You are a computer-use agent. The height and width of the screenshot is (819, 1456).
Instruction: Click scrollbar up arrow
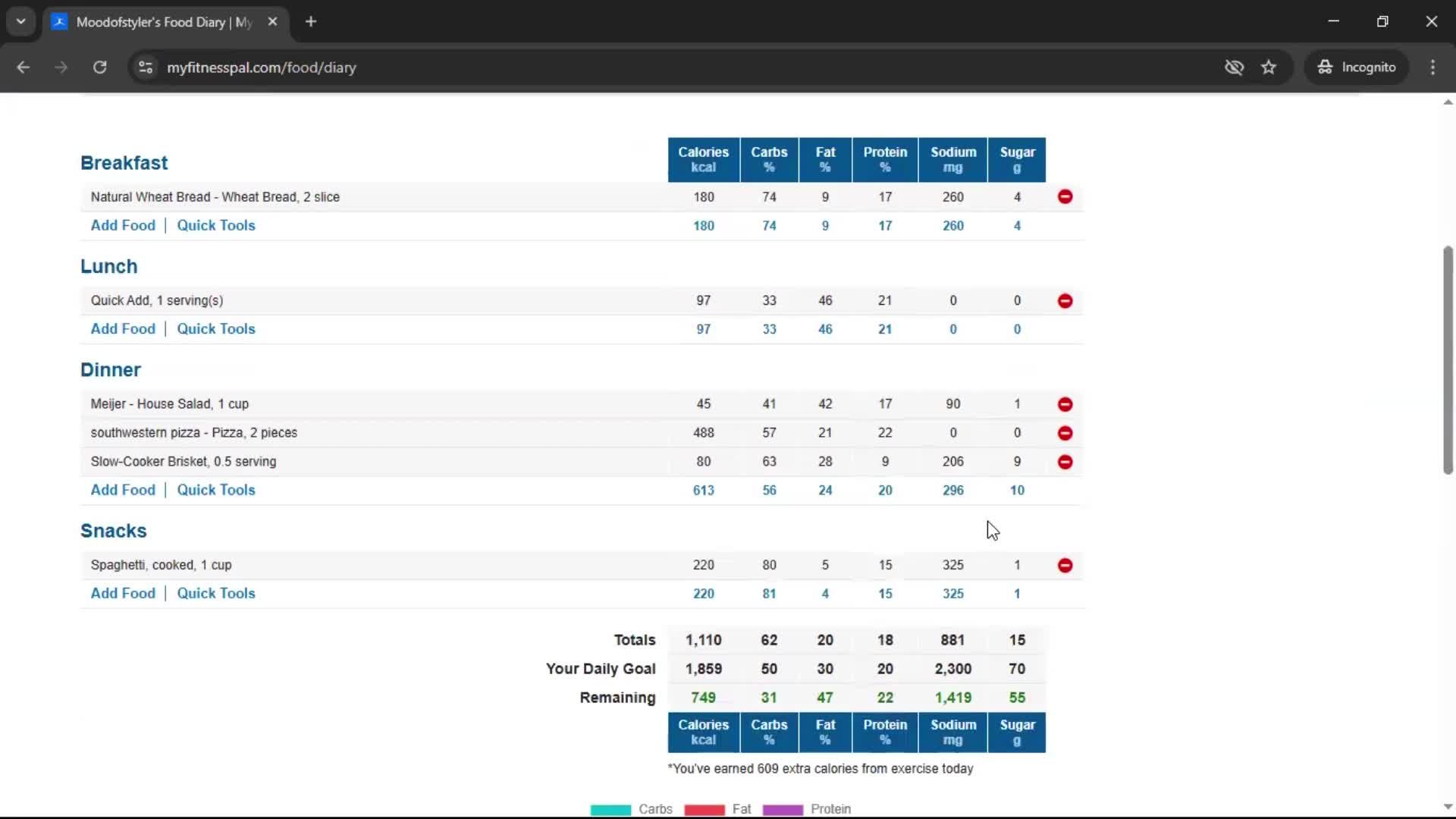(x=1448, y=102)
